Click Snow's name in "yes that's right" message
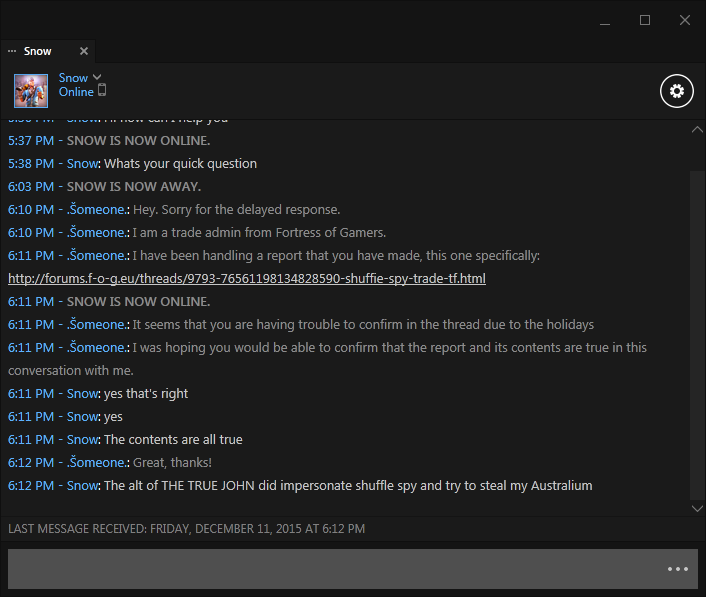 (x=82, y=393)
